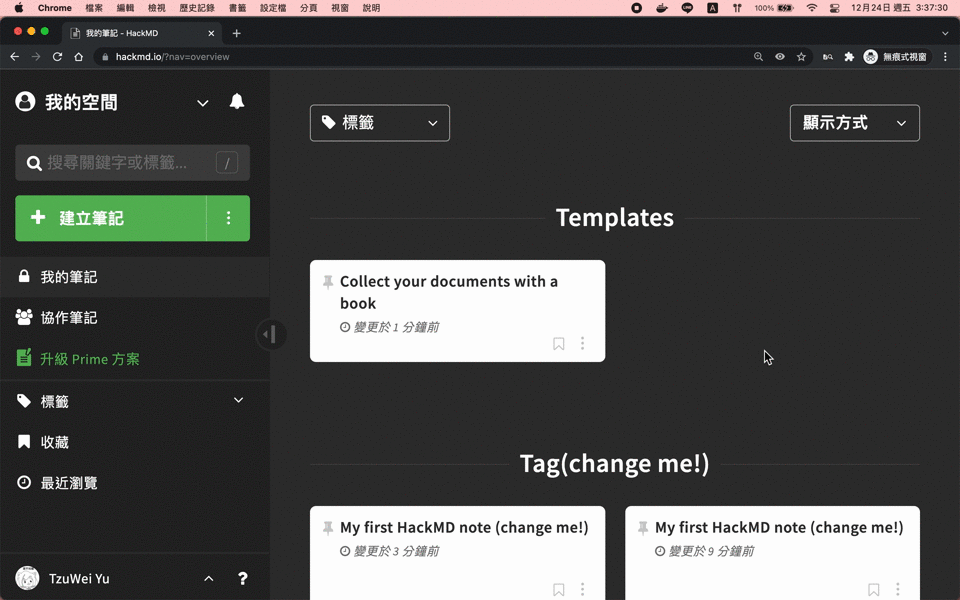Screen dimensions: 960x600
Task: Select the 我的筆記 - HackMD browser tab
Action: tap(142, 33)
